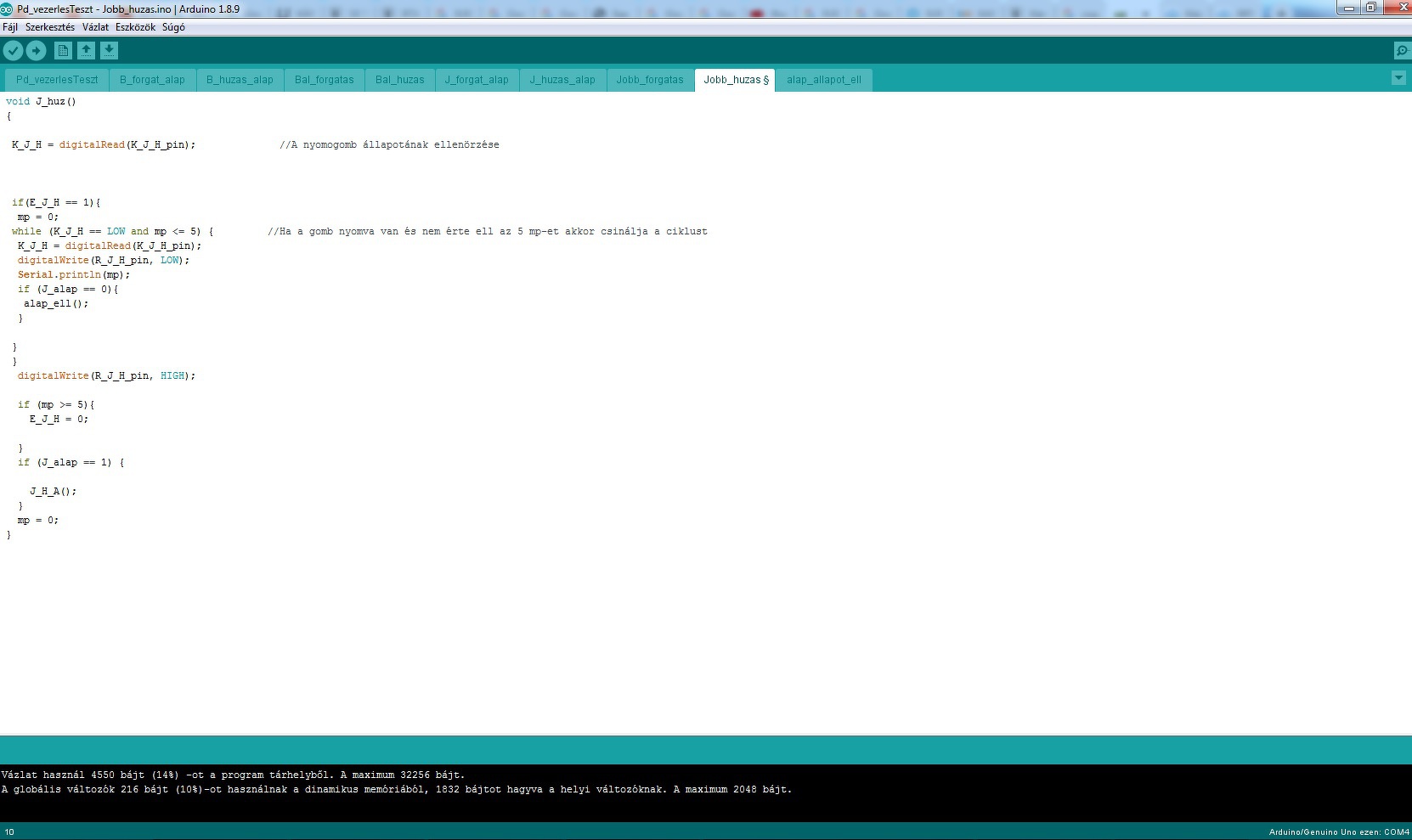
Task: Click the 'digitalWrite(R_J_H_pin, LOW);' line
Action: [x=104, y=260]
